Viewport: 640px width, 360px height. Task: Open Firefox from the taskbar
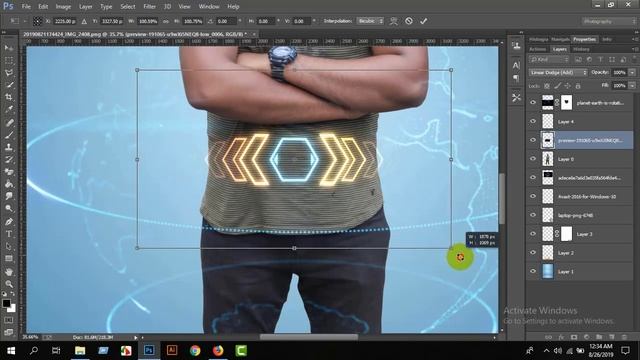coord(218,350)
